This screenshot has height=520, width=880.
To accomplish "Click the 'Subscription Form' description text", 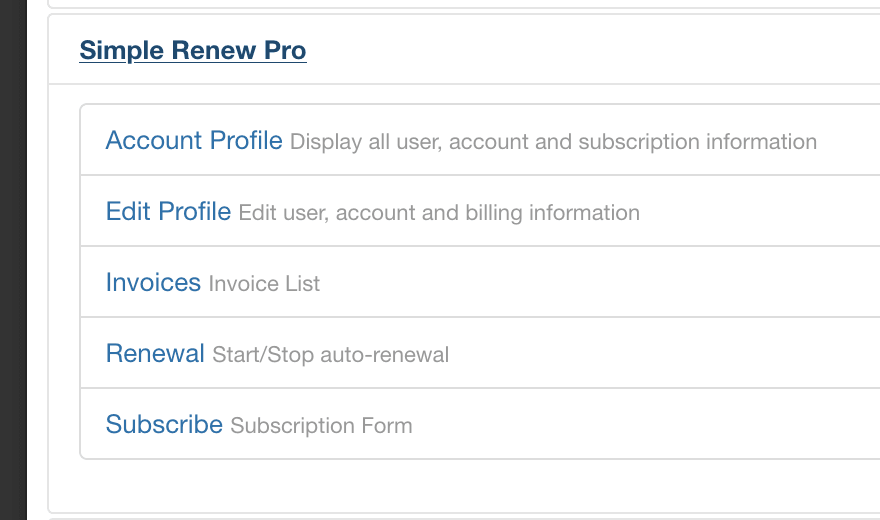I will 321,426.
